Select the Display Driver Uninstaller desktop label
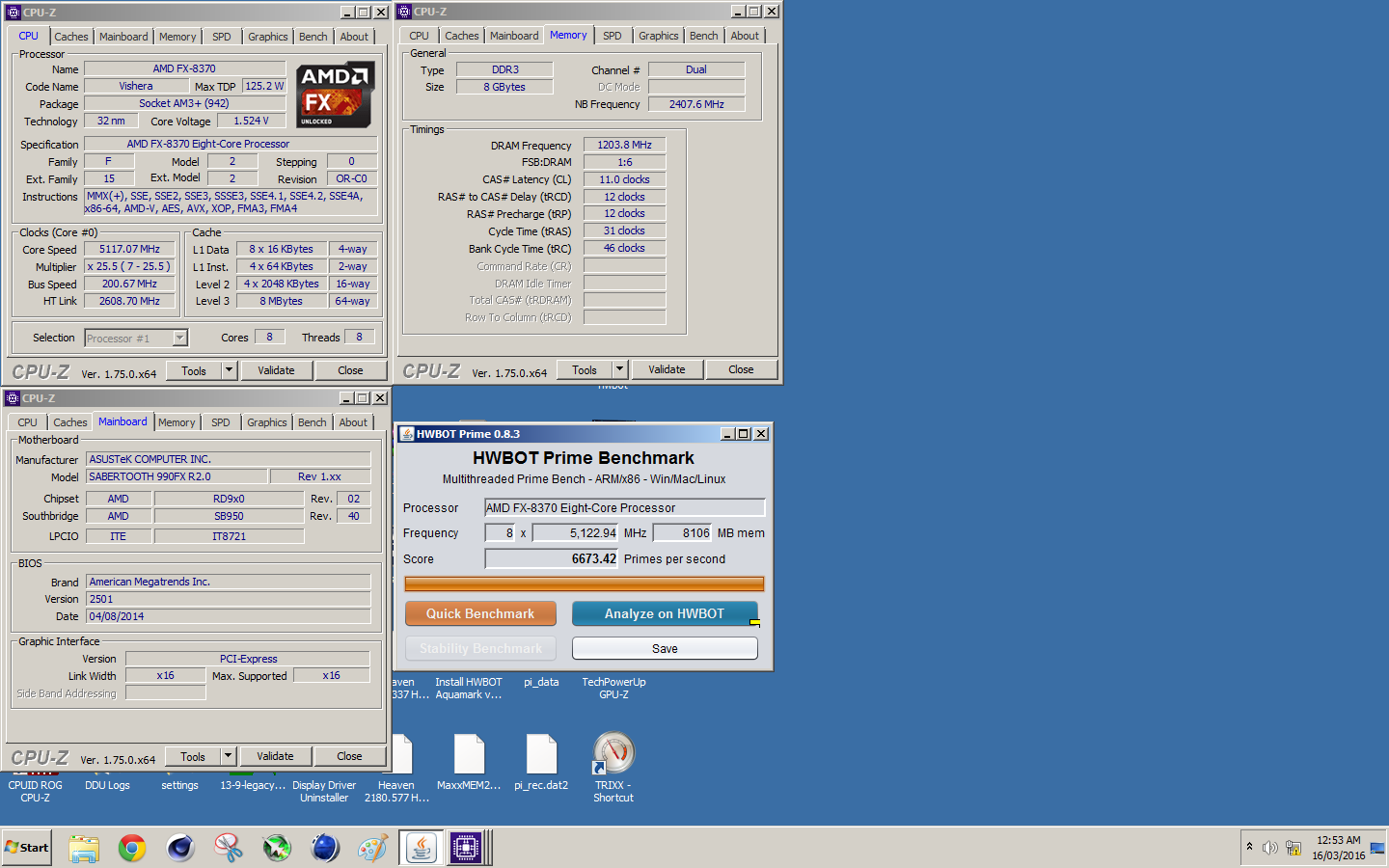This screenshot has height=868, width=1389. point(324,792)
